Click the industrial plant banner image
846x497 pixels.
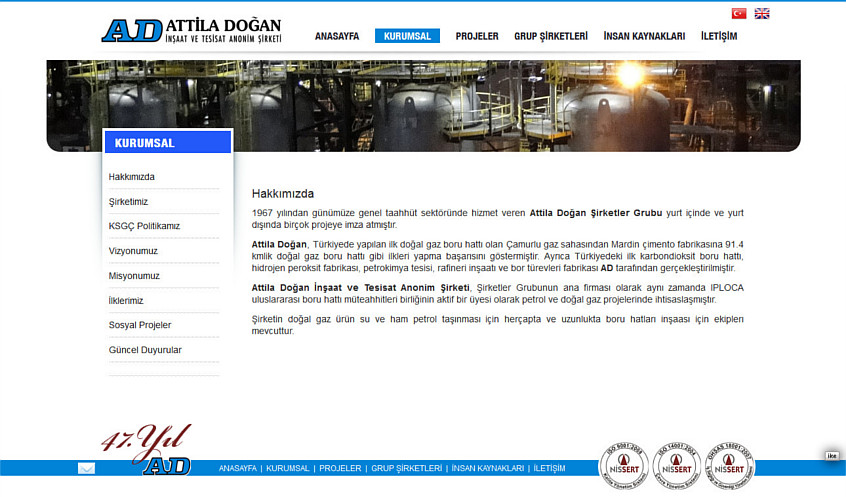[x=424, y=106]
